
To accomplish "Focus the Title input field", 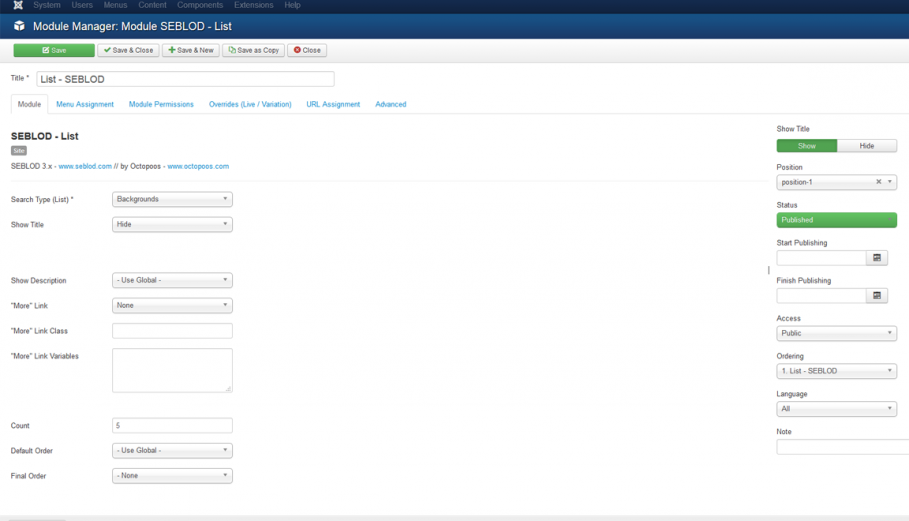I will pos(186,79).
